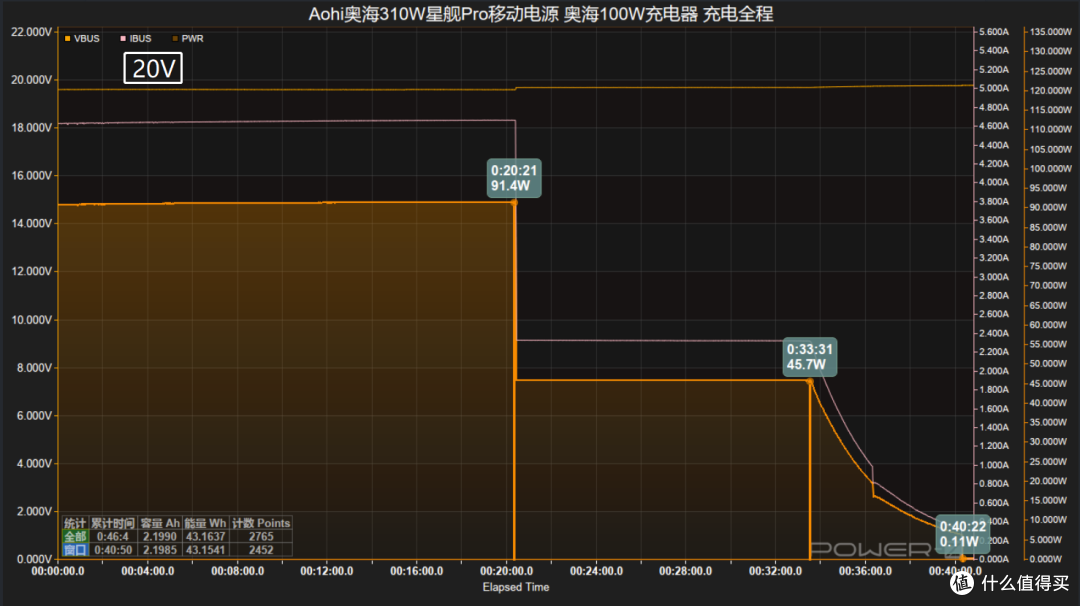Click the 14.000V voltage axis label

click(32, 224)
